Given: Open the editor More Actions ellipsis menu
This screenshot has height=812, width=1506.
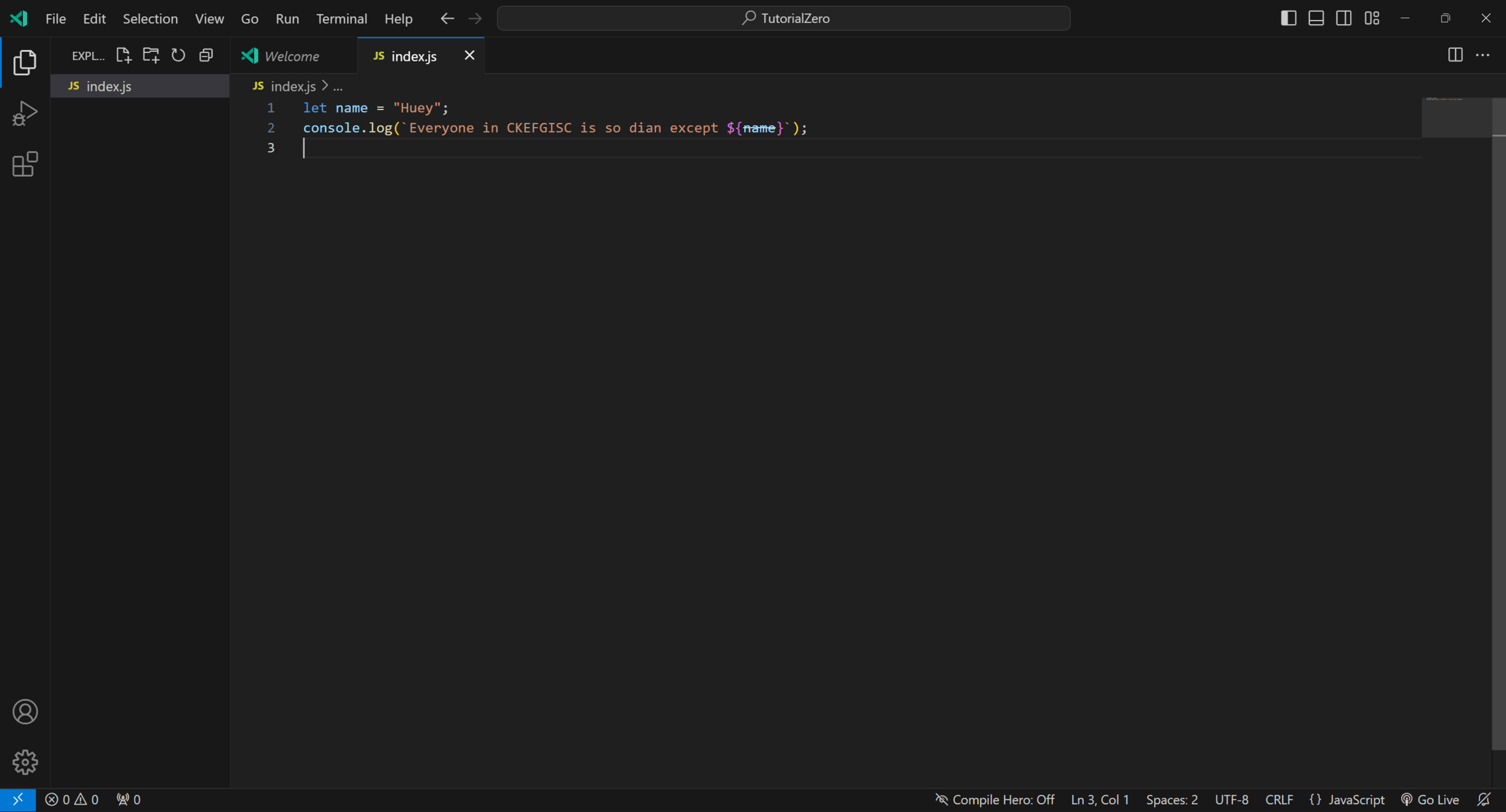Looking at the screenshot, I should 1483,55.
